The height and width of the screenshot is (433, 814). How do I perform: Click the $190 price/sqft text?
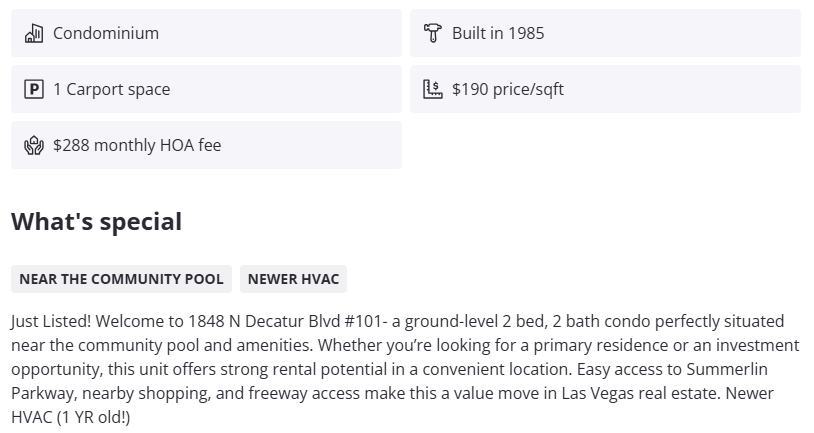pyautogui.click(x=508, y=89)
